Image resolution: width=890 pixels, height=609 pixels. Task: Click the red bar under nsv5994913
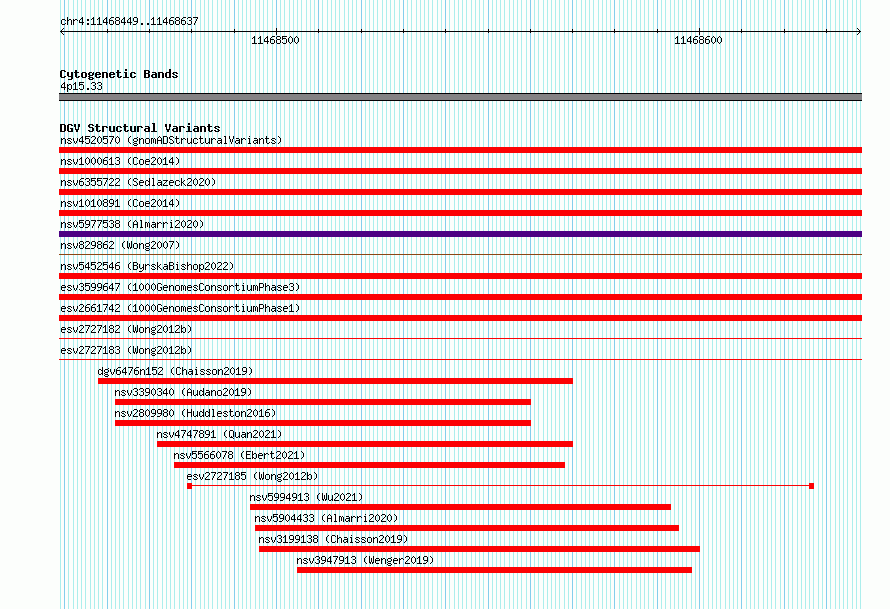(x=460, y=507)
